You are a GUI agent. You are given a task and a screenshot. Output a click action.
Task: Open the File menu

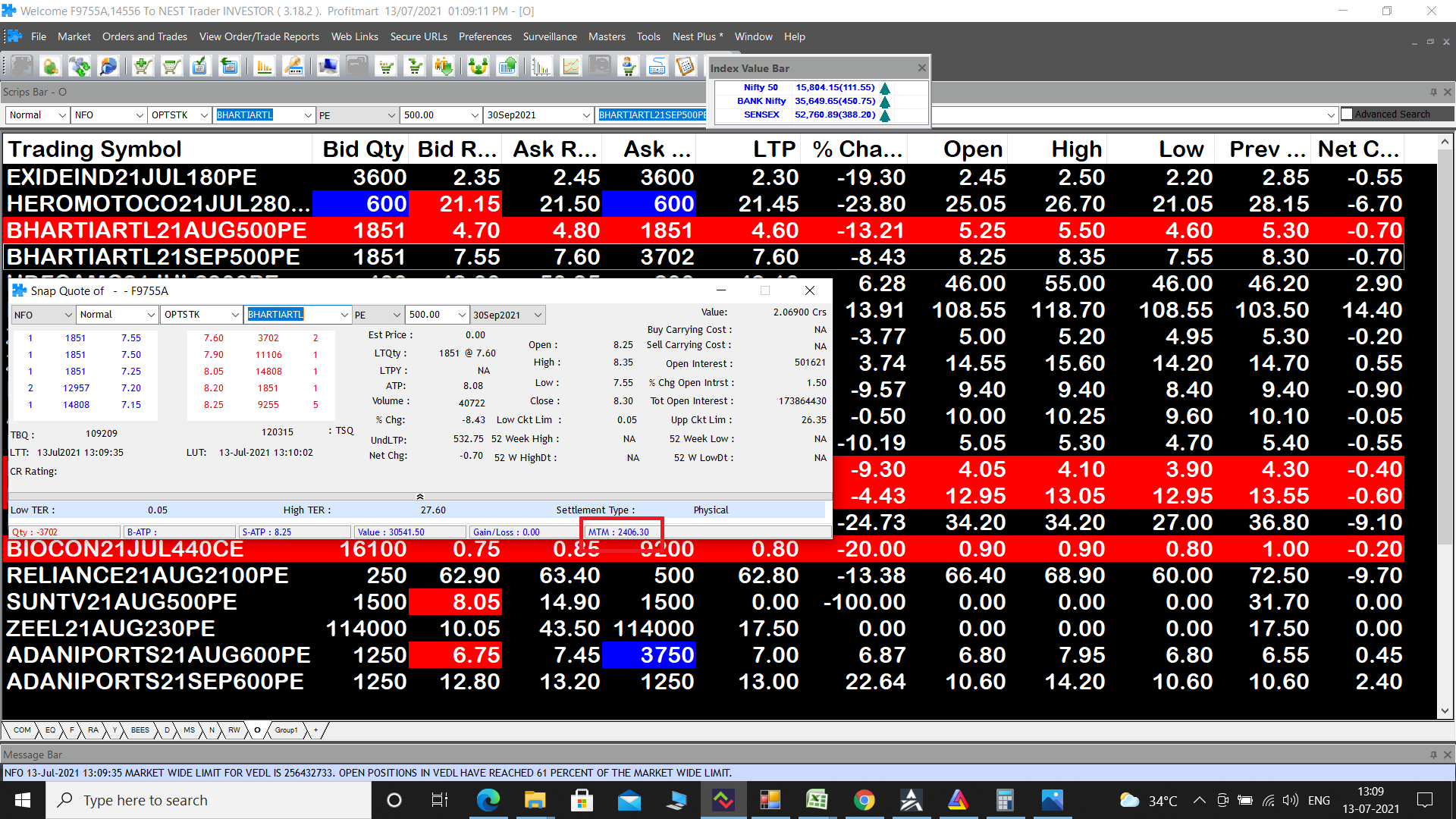click(39, 36)
